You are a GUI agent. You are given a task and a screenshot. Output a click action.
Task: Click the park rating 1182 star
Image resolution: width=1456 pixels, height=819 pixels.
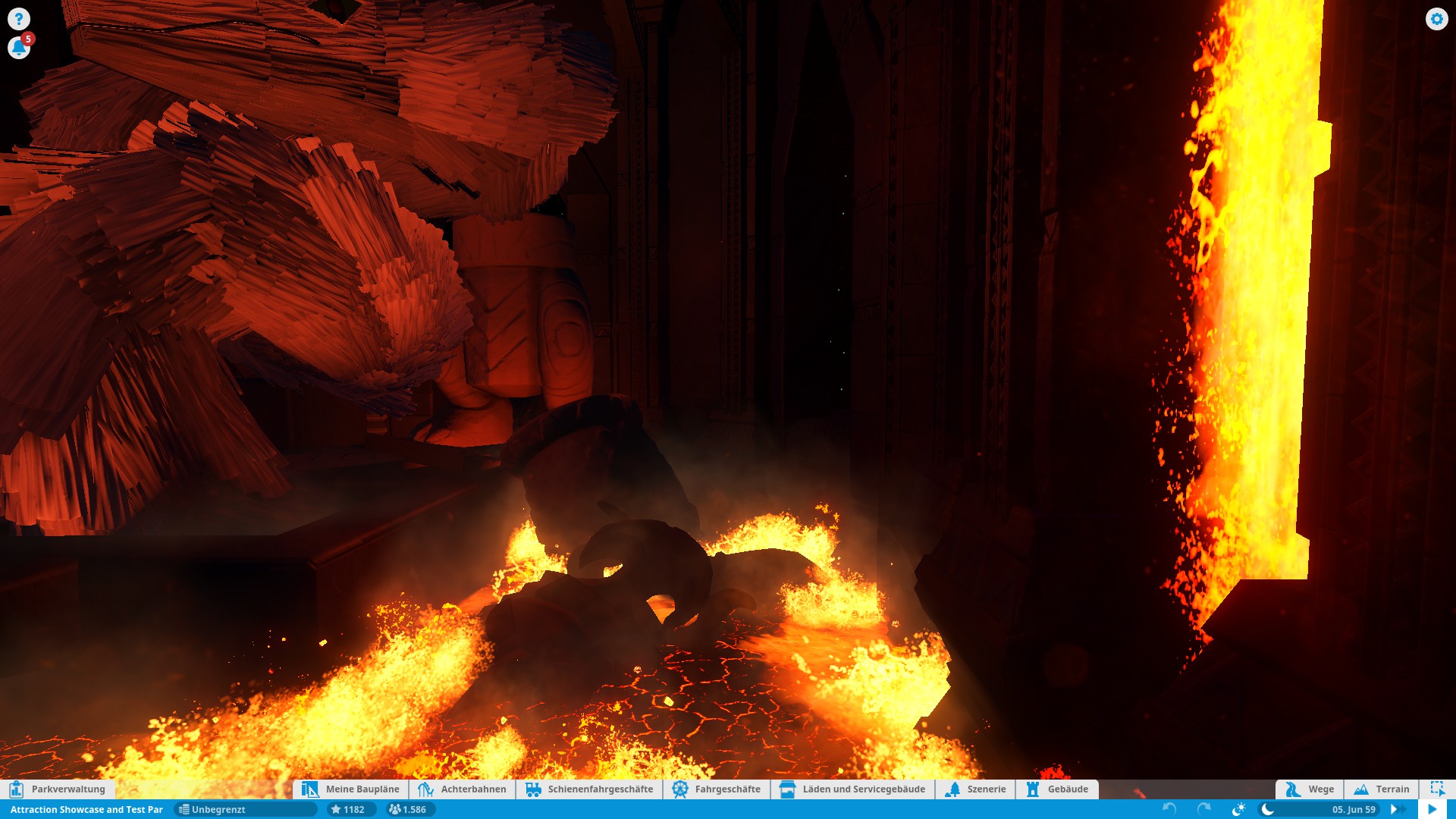[351, 810]
